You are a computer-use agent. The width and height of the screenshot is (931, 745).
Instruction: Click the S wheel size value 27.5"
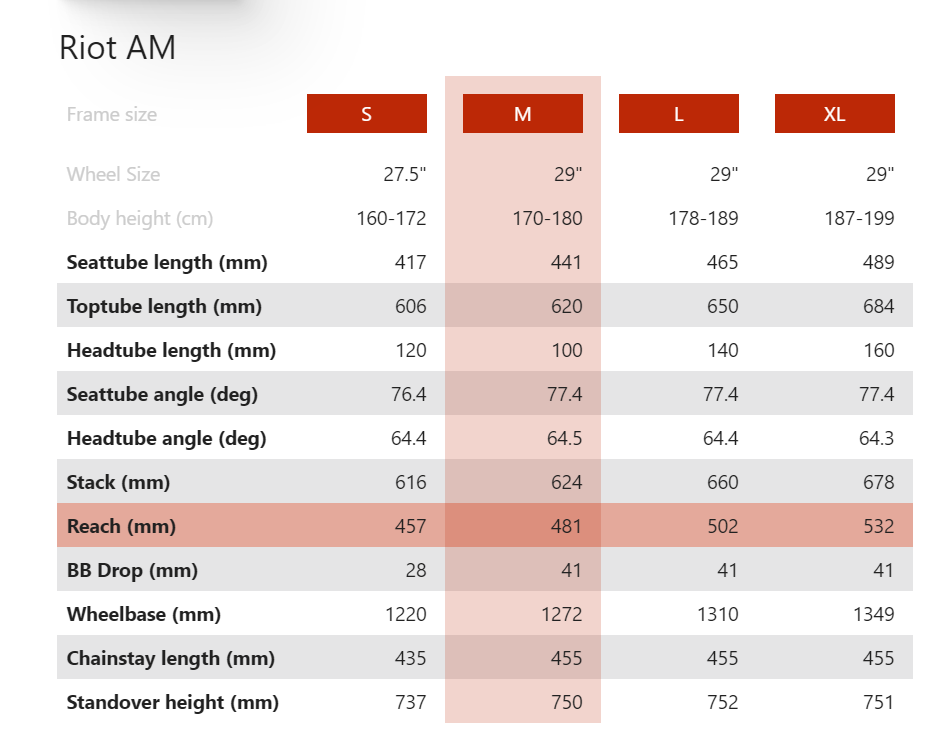click(x=403, y=174)
